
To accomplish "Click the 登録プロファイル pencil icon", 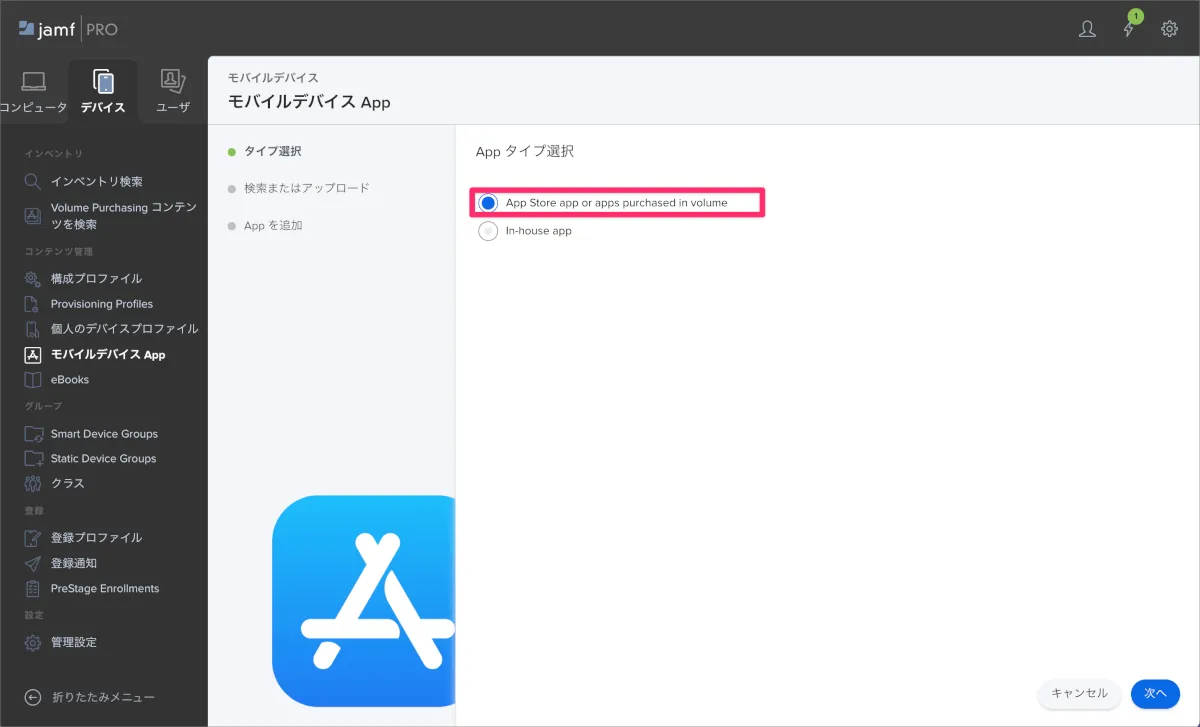I will (x=33, y=537).
